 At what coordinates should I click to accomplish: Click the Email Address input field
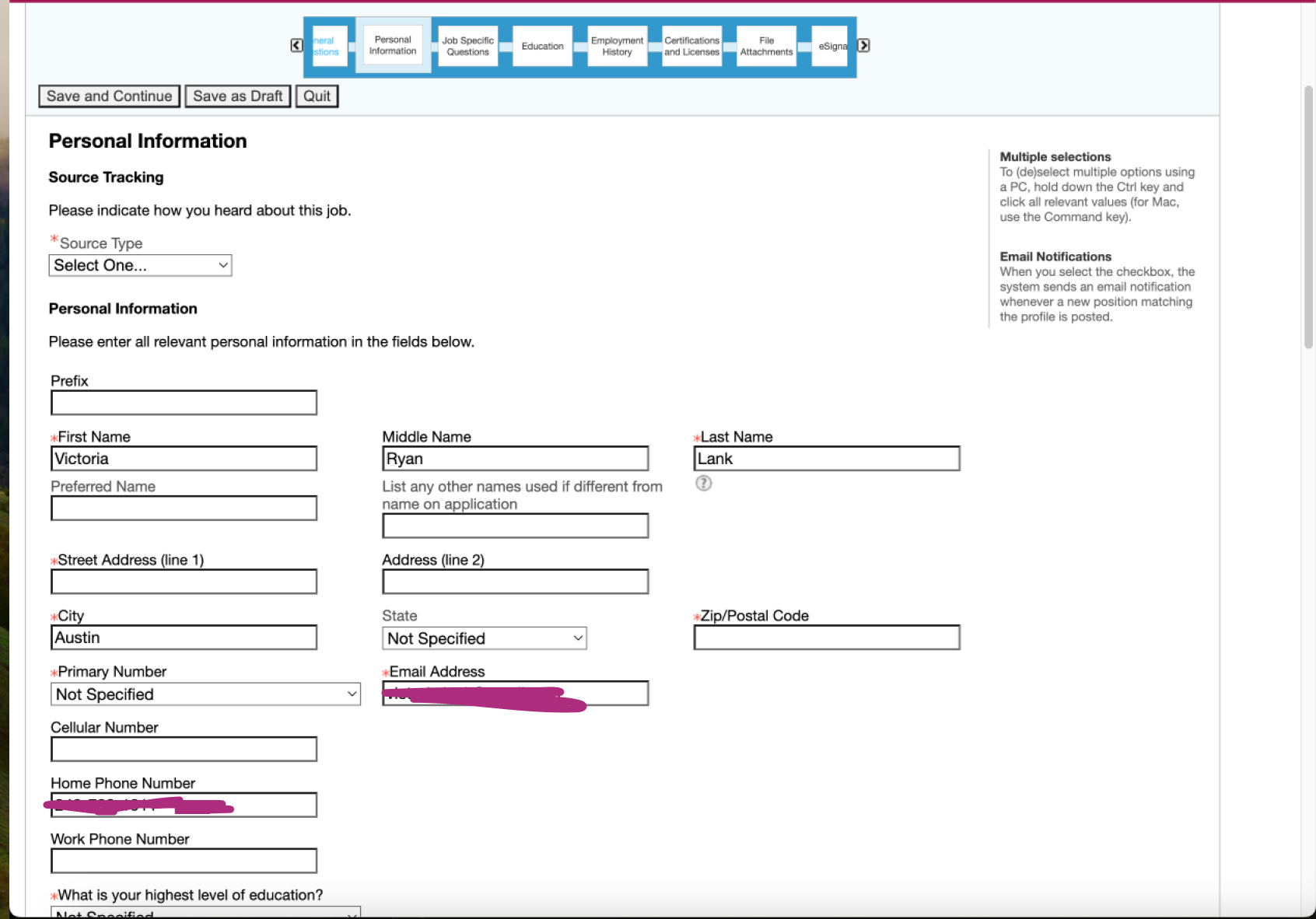tap(515, 694)
